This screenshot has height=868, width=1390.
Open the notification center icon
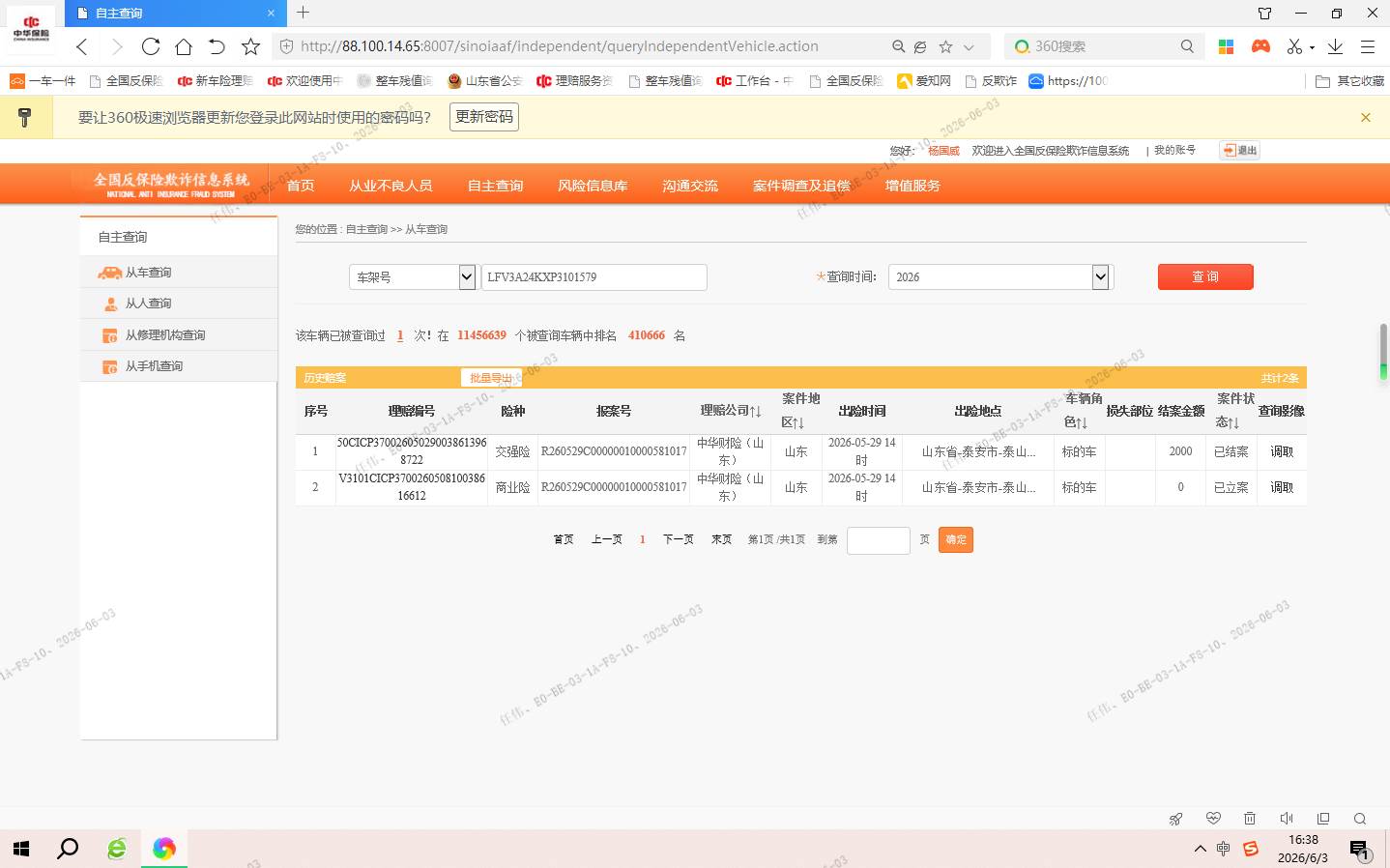[1360, 850]
